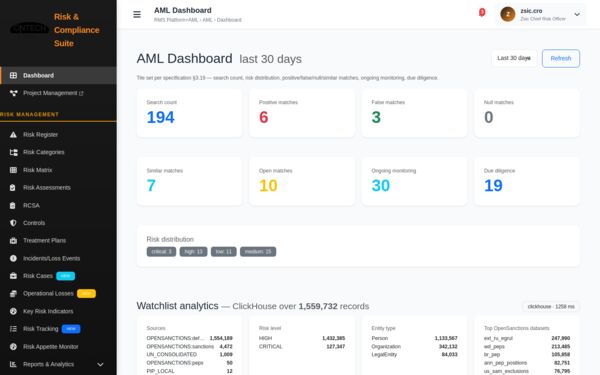Screen dimensions: 600x375
Task: Click the Ongoing monitoring 30 value
Action: click(x=381, y=186)
